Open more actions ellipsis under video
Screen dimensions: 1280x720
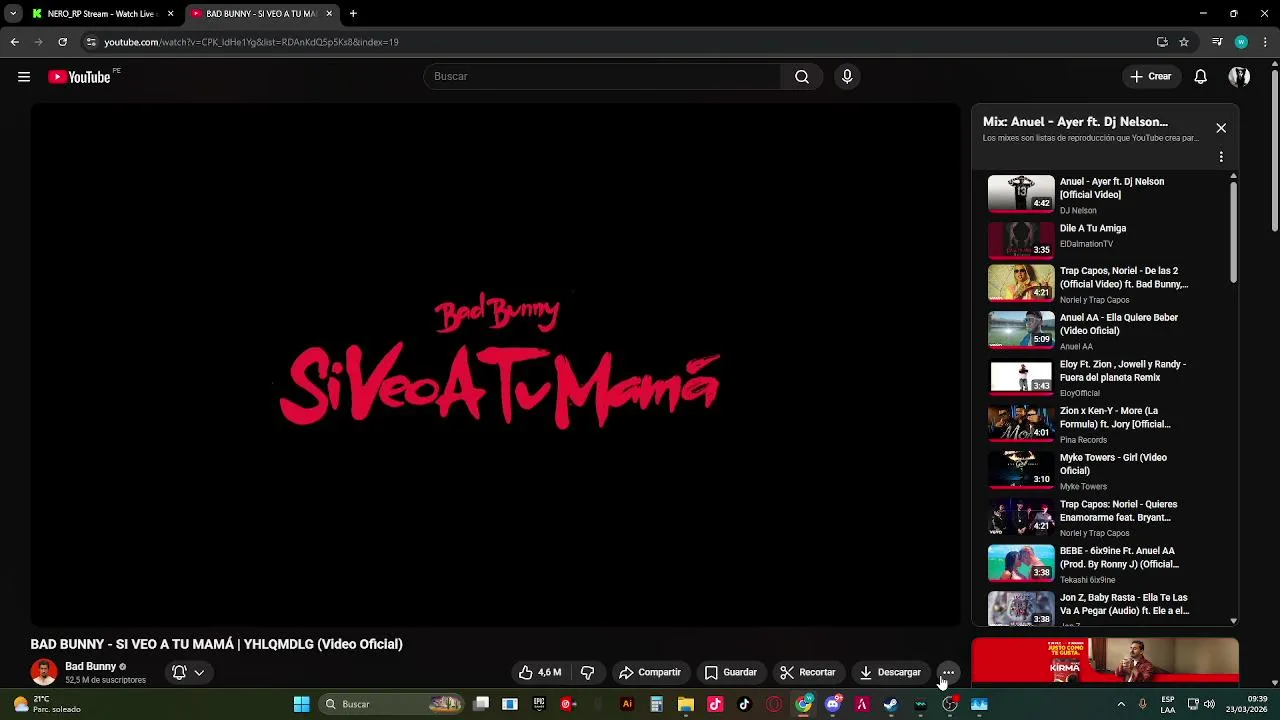click(948, 672)
